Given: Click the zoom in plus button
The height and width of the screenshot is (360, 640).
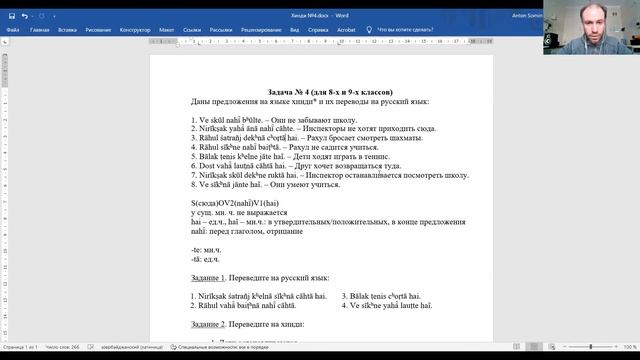Looking at the screenshot, I should pyautogui.click(x=616, y=347).
